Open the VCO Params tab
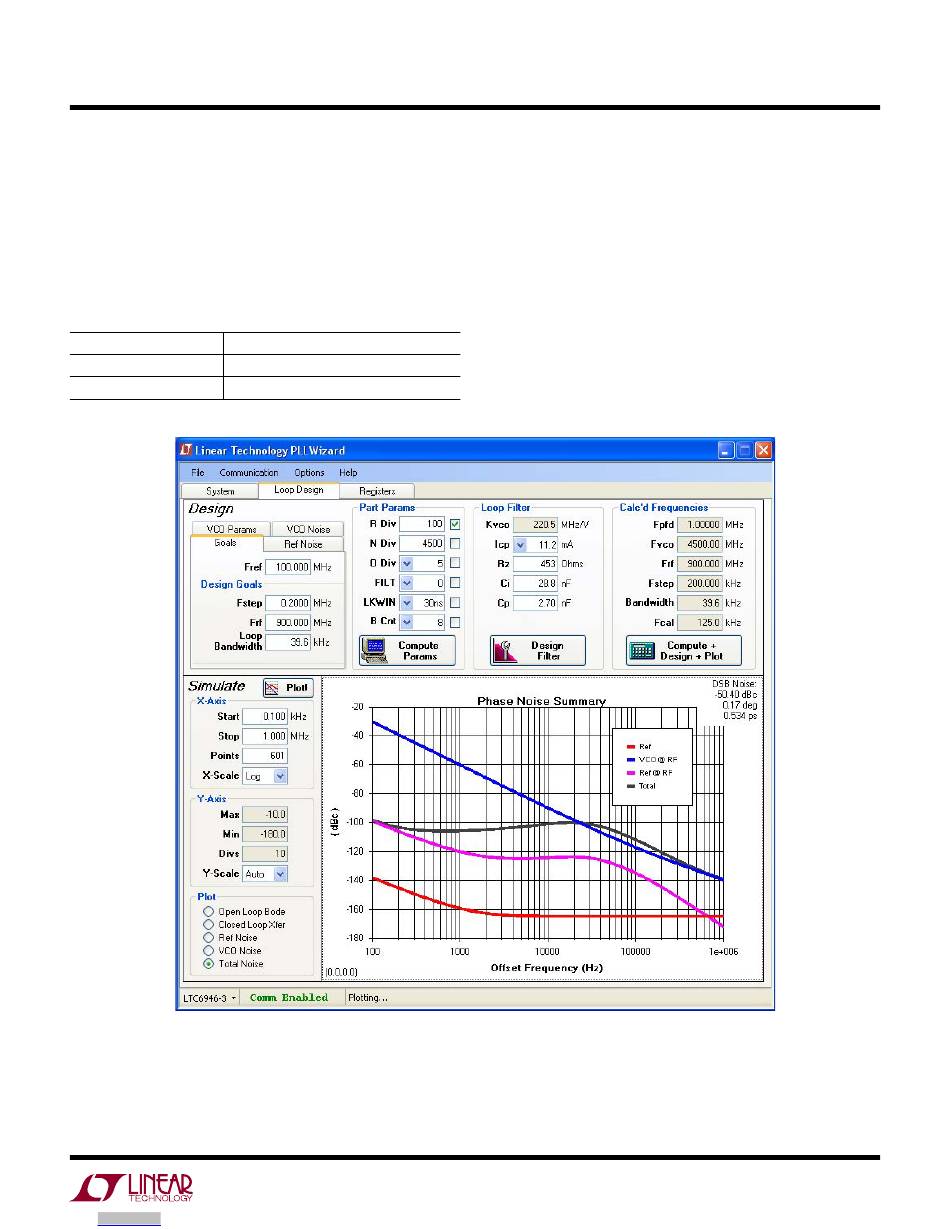 point(231,530)
